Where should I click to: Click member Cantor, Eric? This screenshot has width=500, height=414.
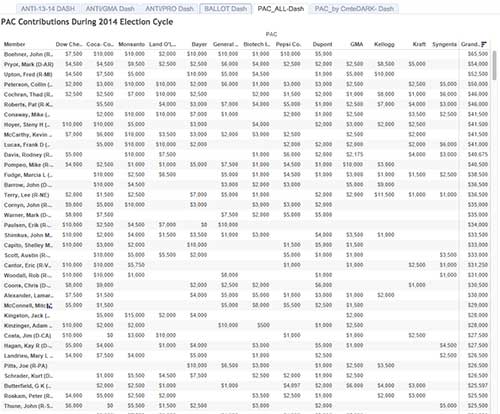pos(28,266)
